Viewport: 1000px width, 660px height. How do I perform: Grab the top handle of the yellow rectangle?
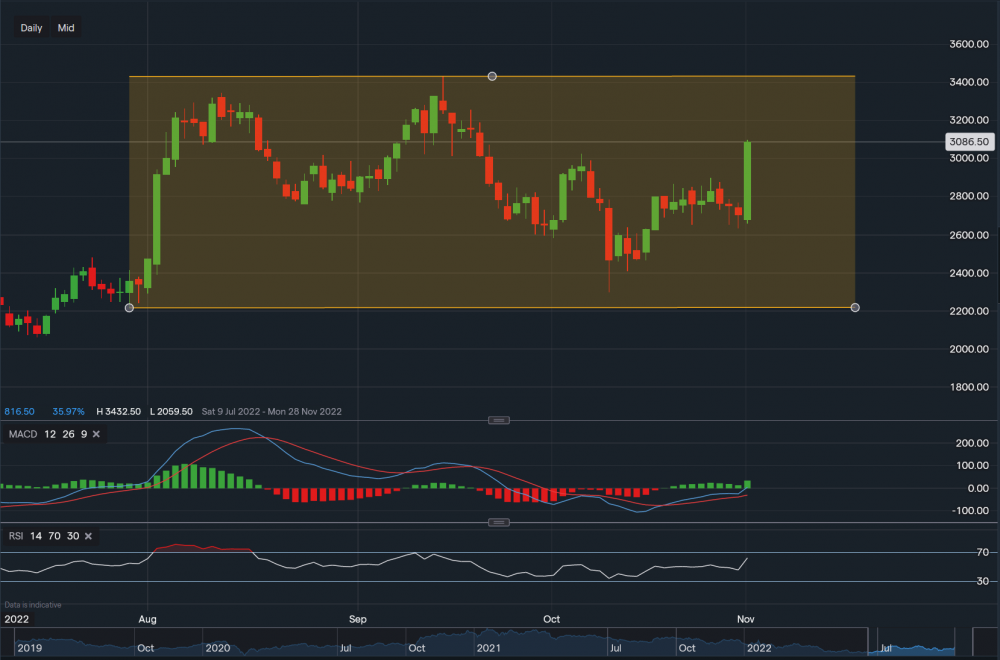[x=492, y=76]
